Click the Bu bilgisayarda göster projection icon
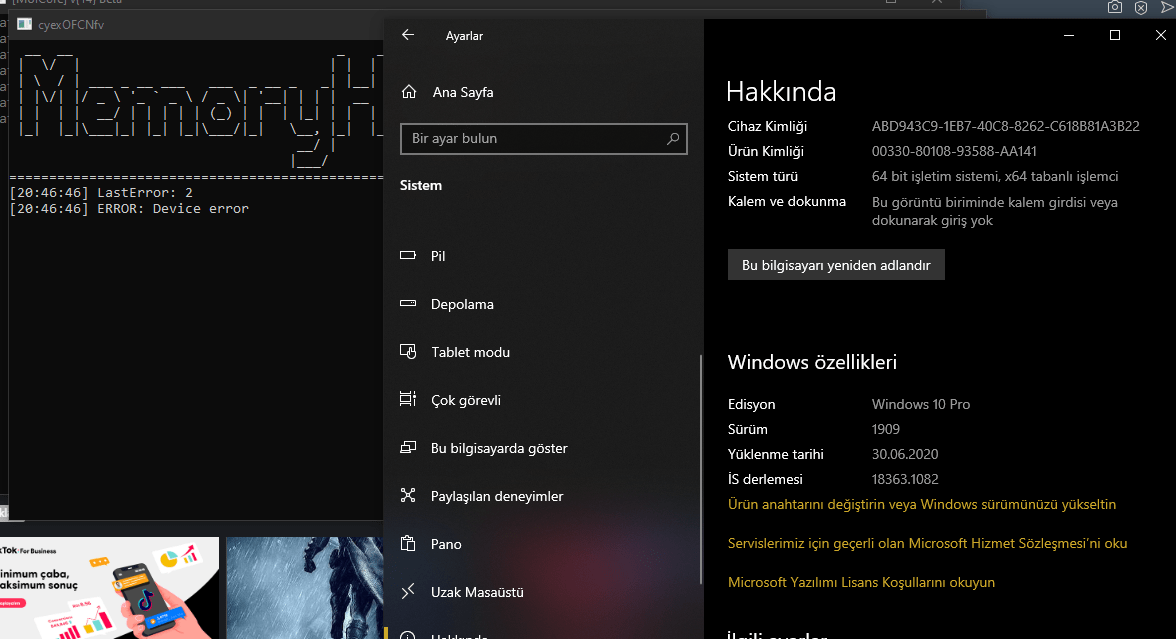 (x=408, y=447)
